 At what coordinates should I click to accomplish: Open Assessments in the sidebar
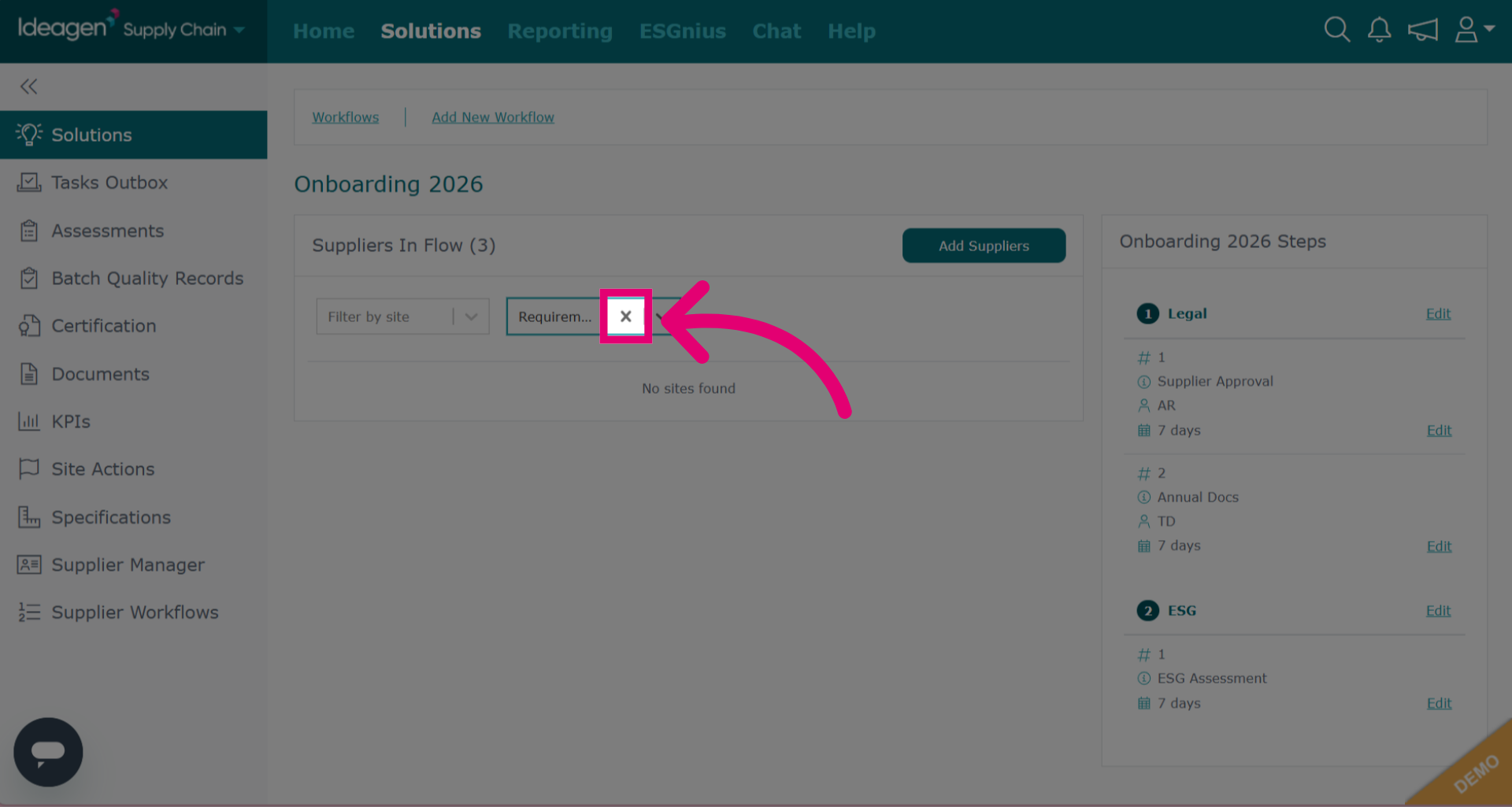click(108, 231)
